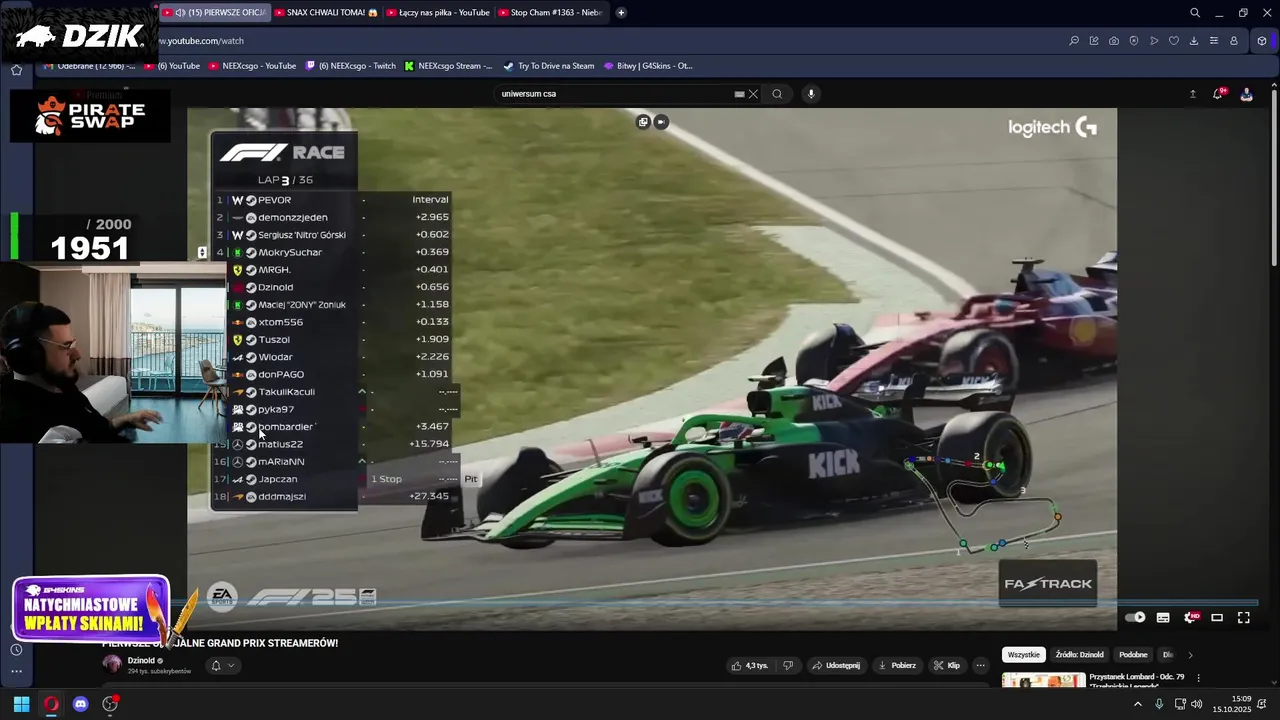Enter fullscreen video mode

coord(1244,617)
